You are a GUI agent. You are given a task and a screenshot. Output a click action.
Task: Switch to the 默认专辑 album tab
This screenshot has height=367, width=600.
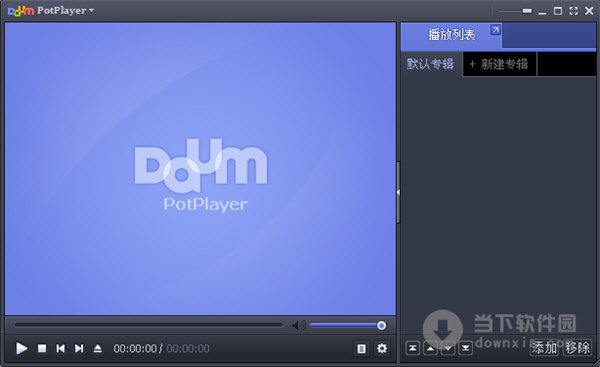(431, 64)
